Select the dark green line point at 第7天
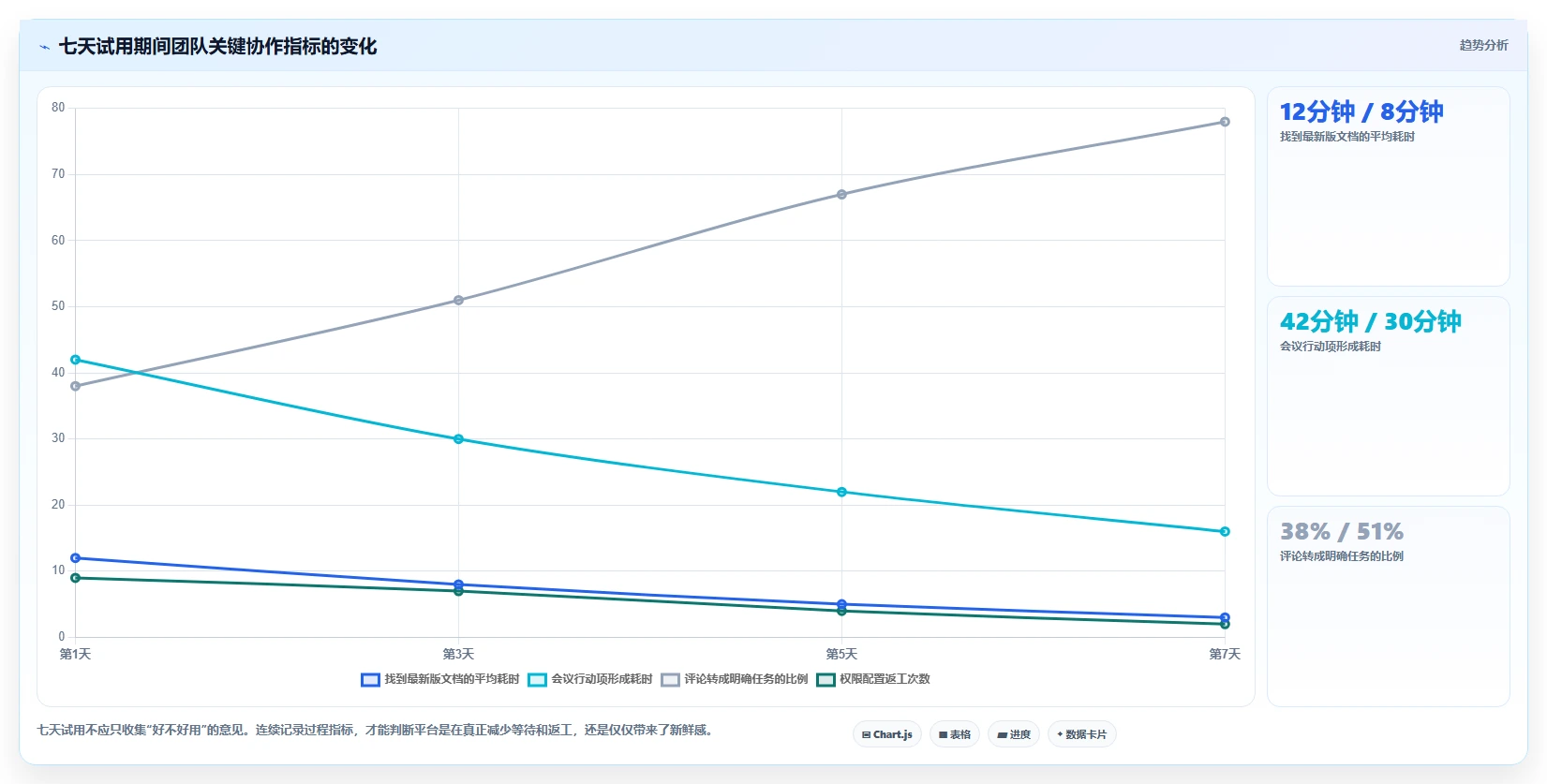1547x784 pixels. (x=1225, y=625)
